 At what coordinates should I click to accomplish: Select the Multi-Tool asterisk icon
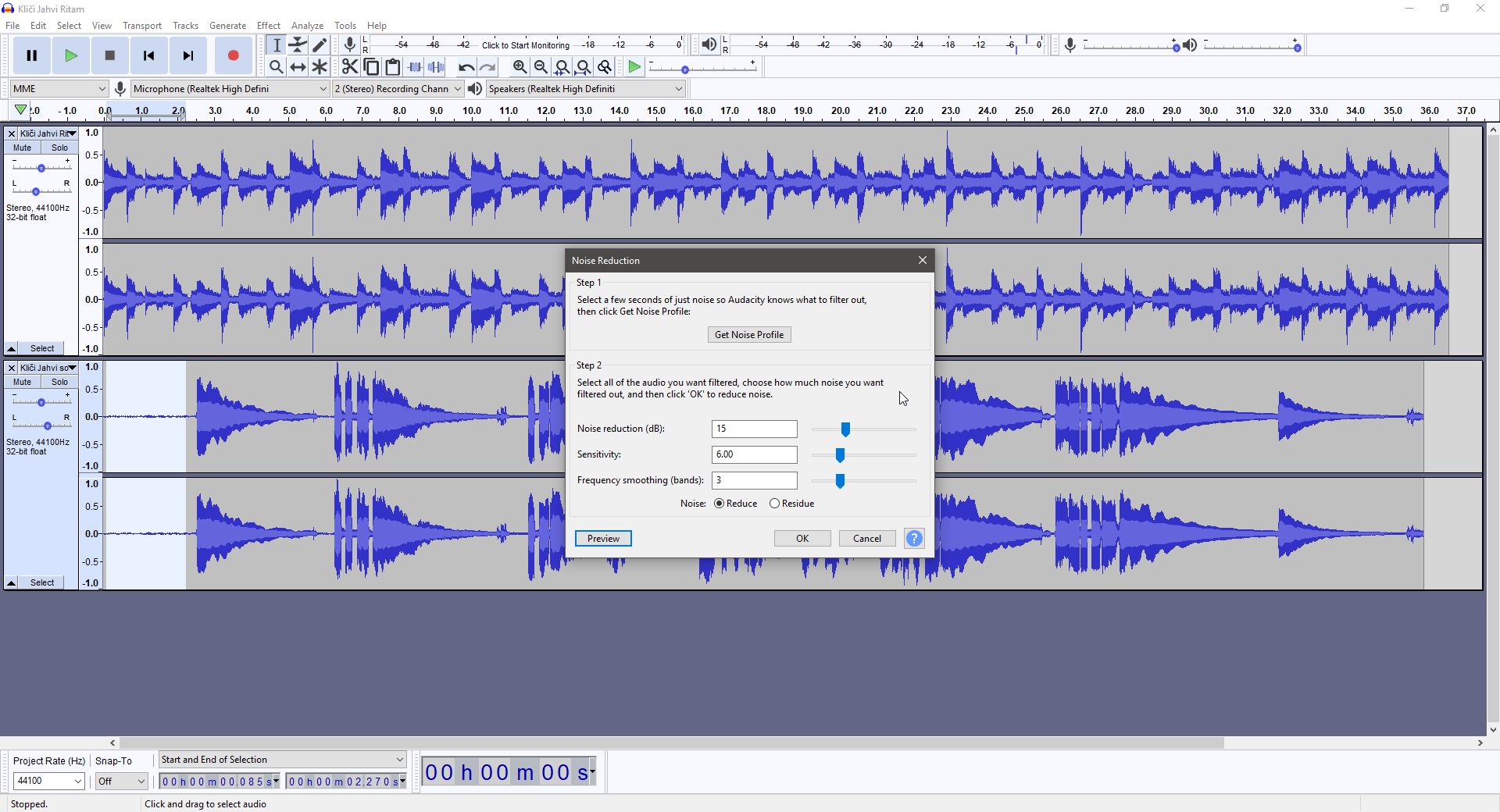tap(320, 67)
